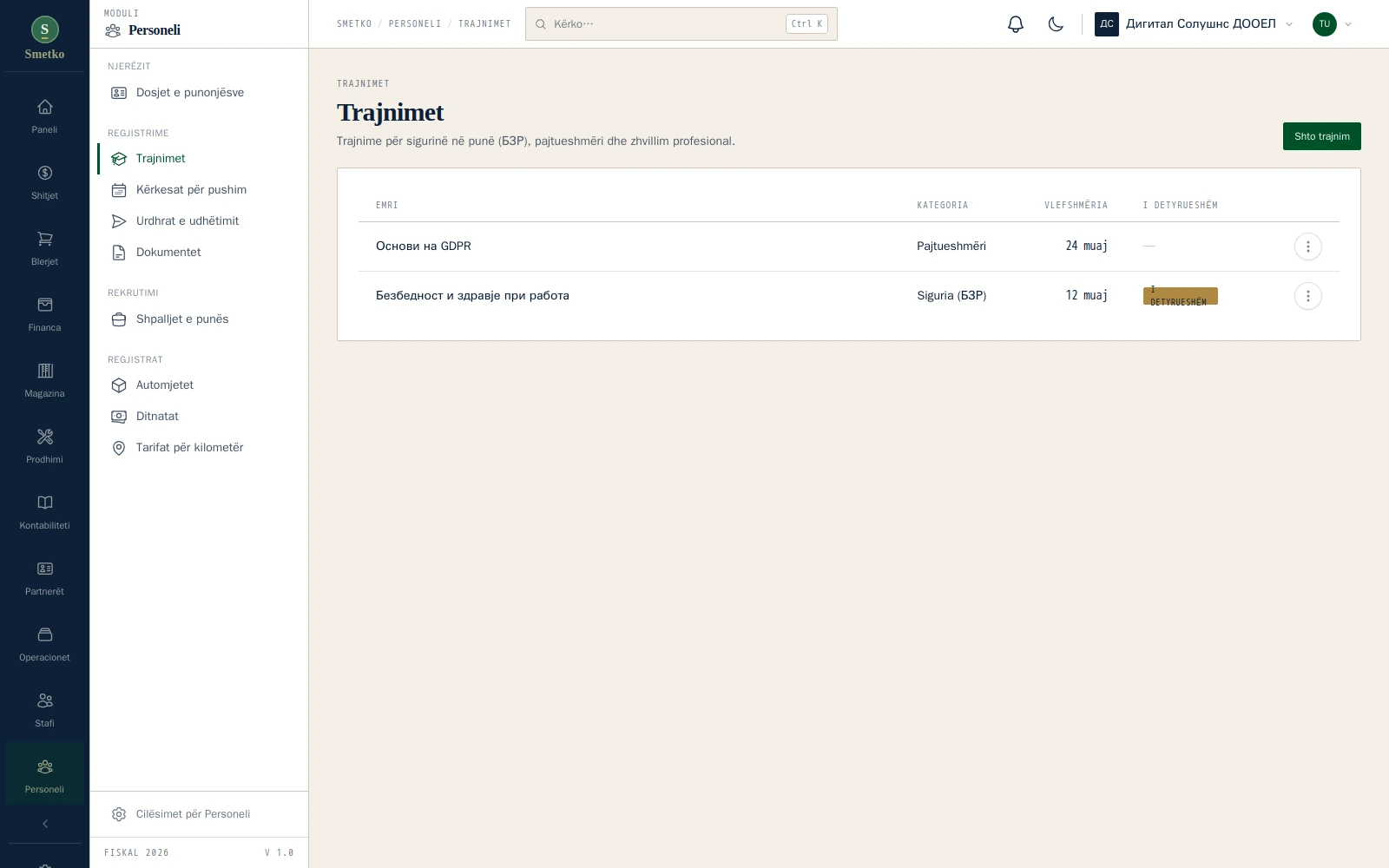Open the Magazina warehouse module
The image size is (1389, 868).
(x=44, y=380)
